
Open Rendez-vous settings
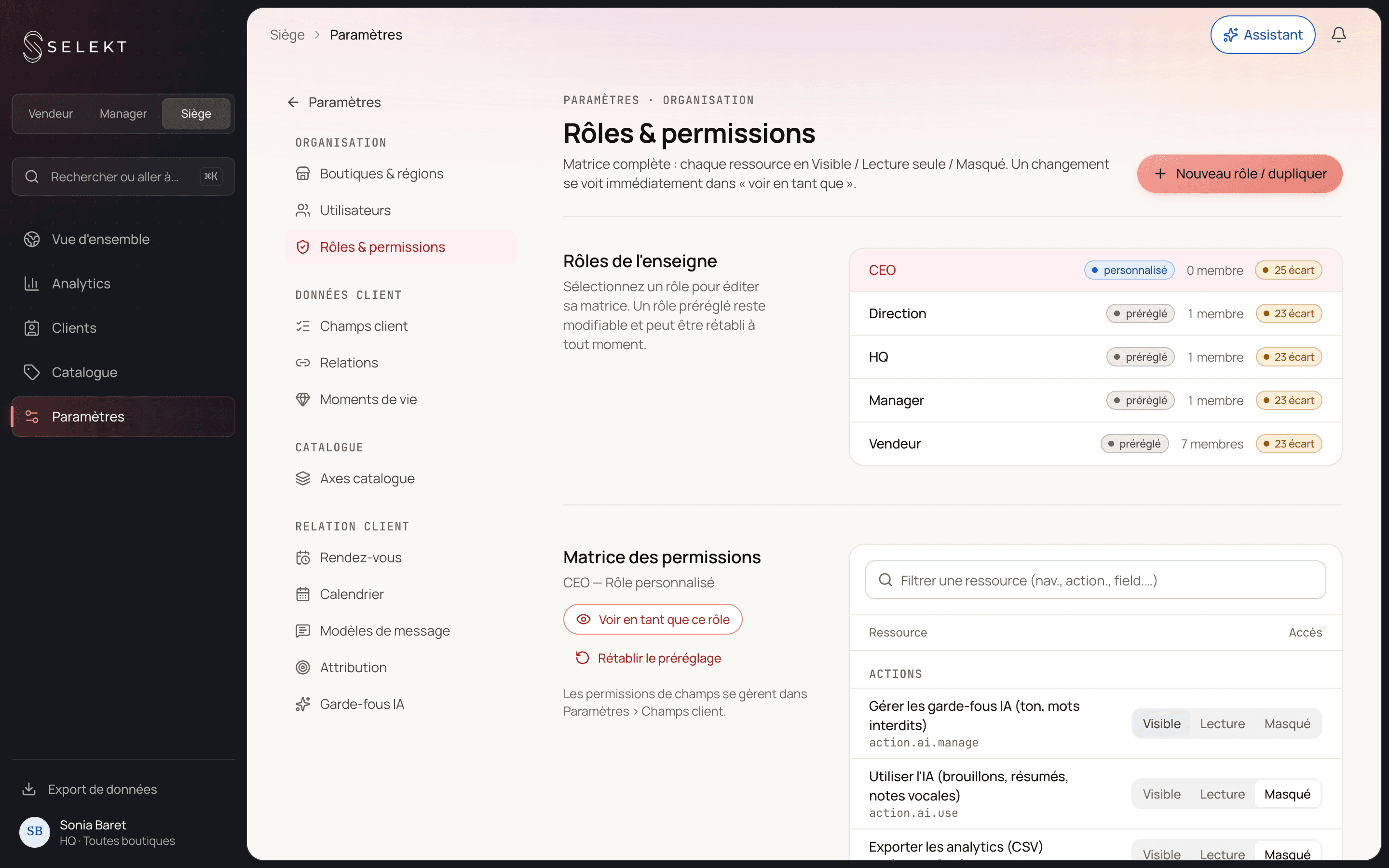coord(401,557)
